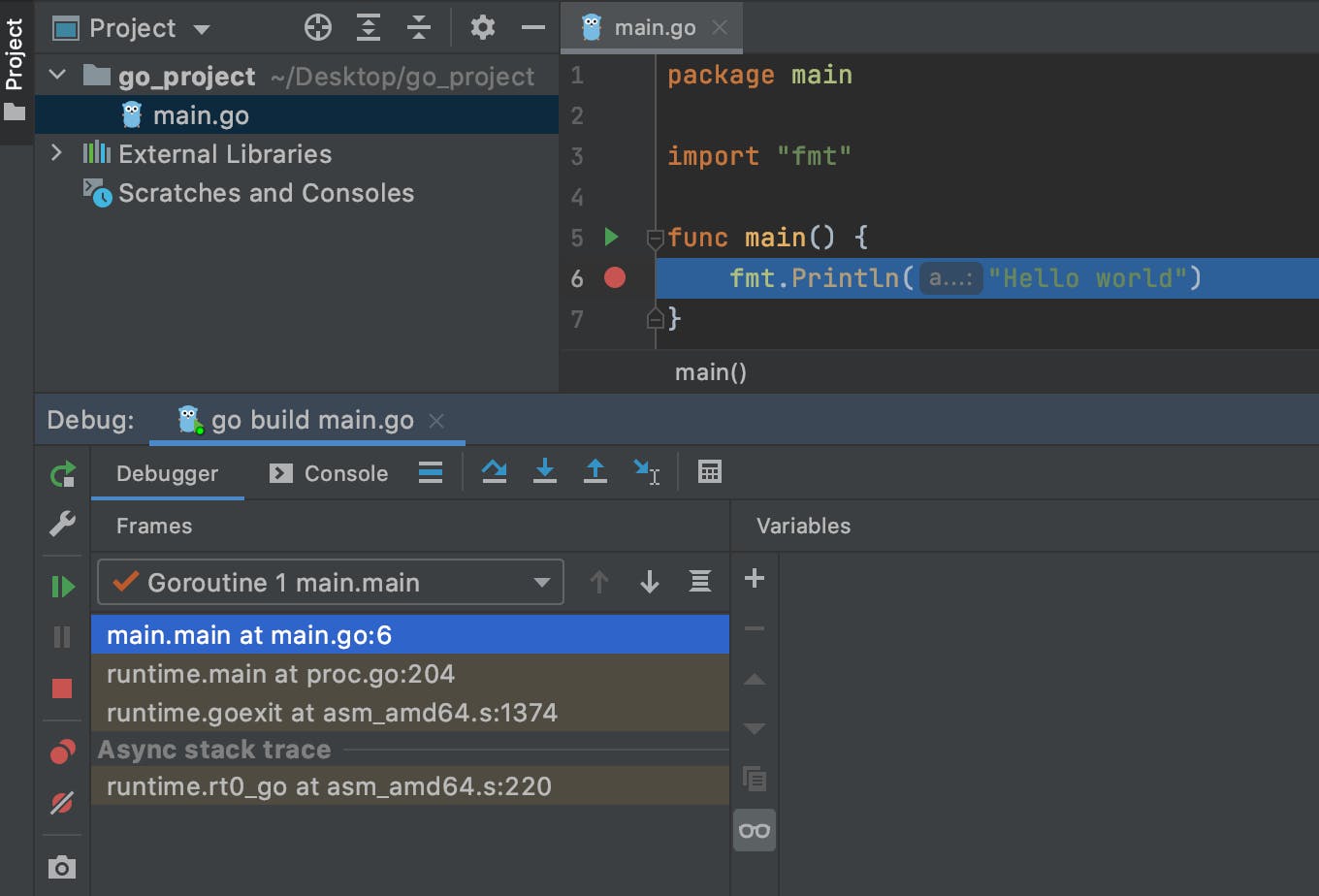Image resolution: width=1319 pixels, height=896 pixels.
Task: Close the main.go editor tab
Action: [720, 27]
